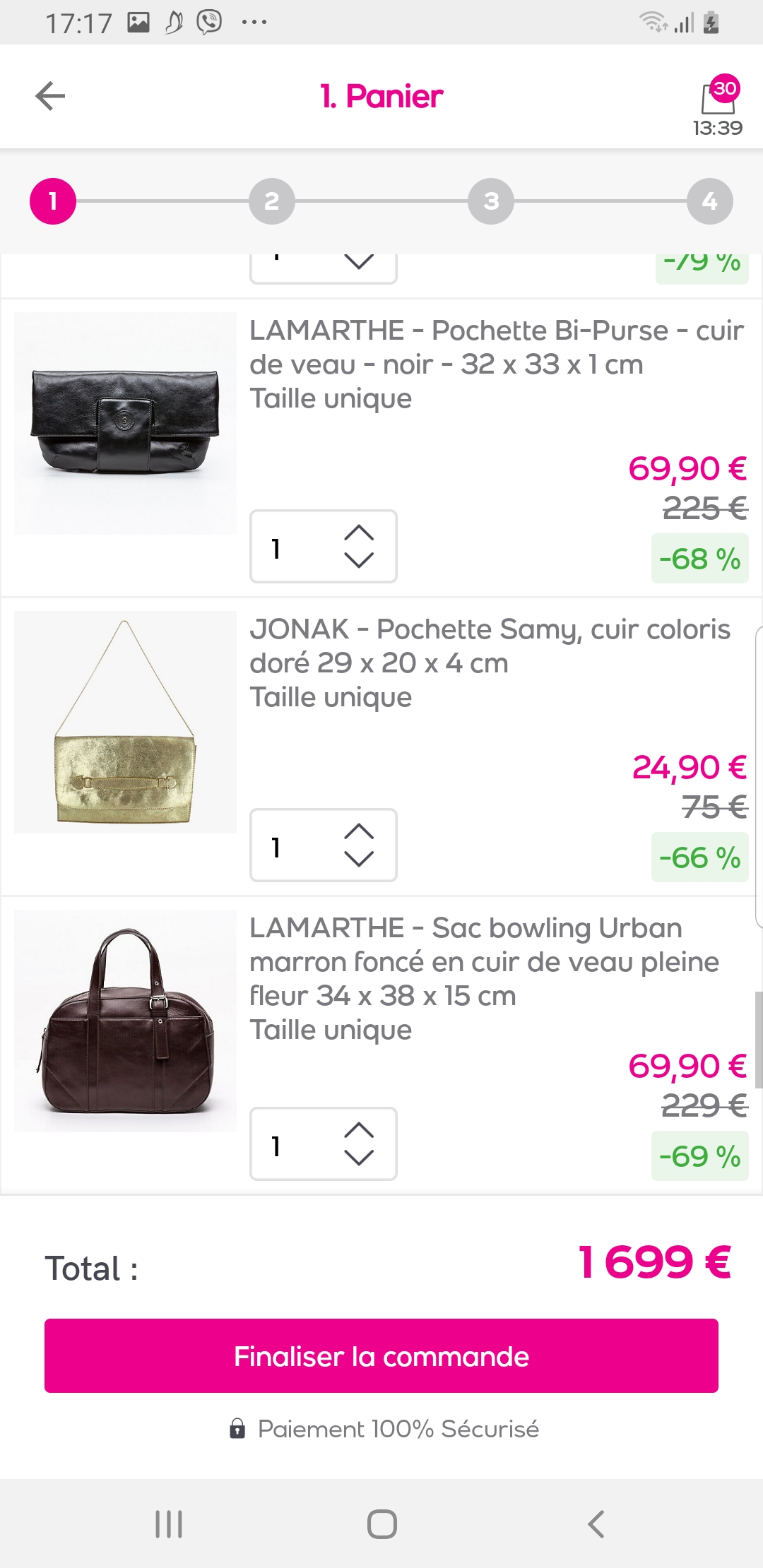Increase quantity of JONAK Pochette Samy
Viewport: 763px width, 1568px height.
(x=359, y=831)
